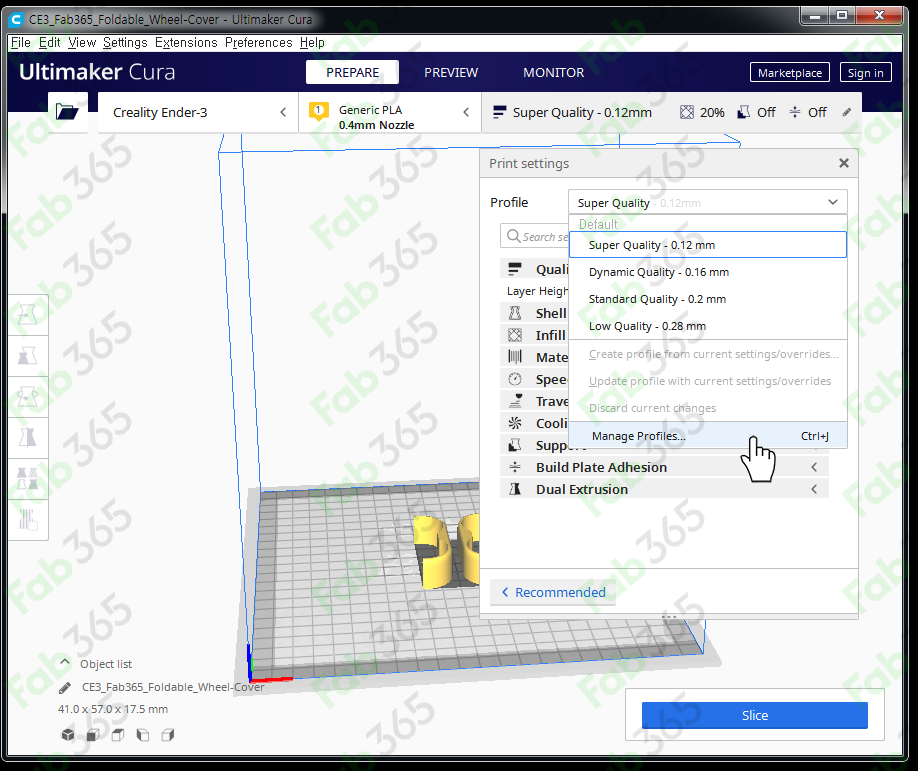
Task: Select the Rotate tool in left toolbar
Action: tap(28, 397)
